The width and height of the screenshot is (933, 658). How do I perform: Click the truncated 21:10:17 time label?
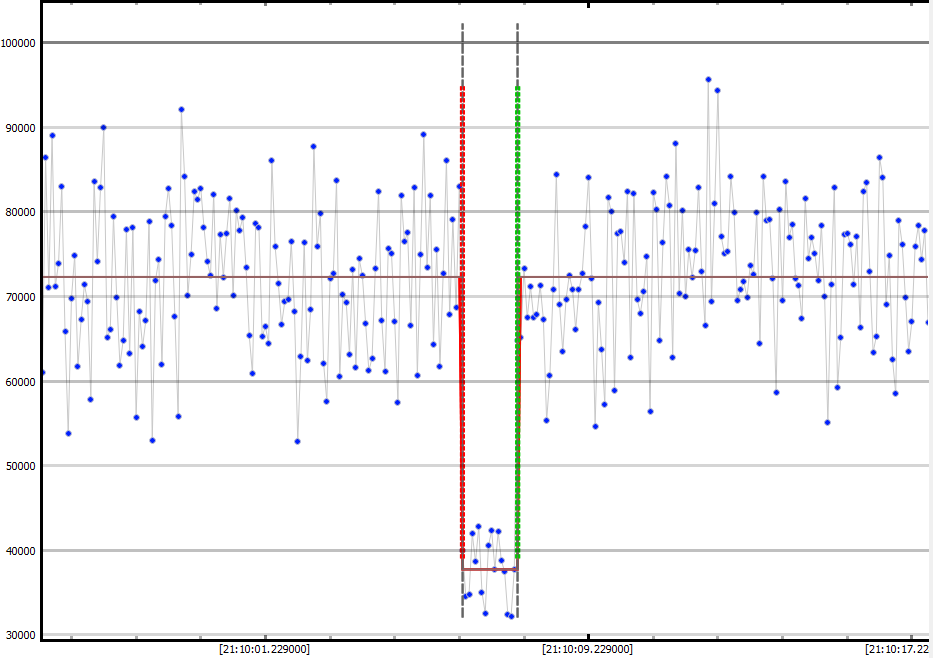click(x=898, y=649)
